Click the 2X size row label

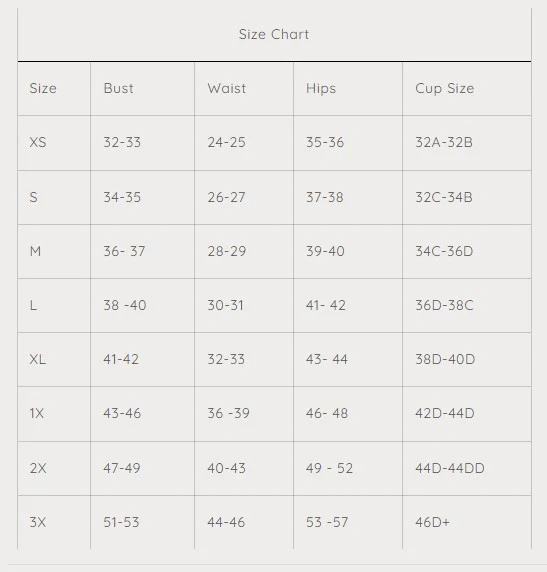(x=38, y=468)
